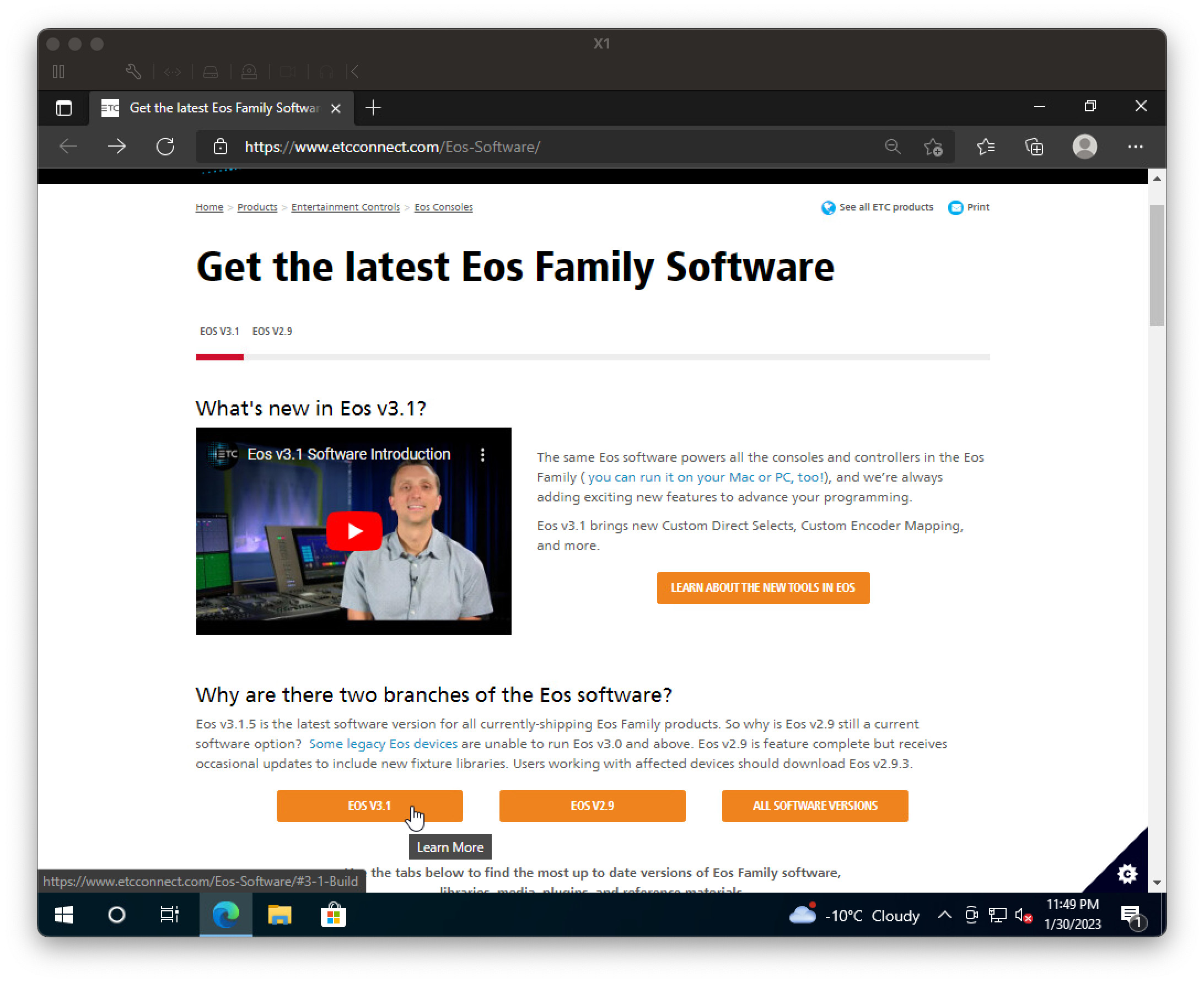
Task: Click the Entertainment Controls breadcrumb link
Action: click(346, 207)
